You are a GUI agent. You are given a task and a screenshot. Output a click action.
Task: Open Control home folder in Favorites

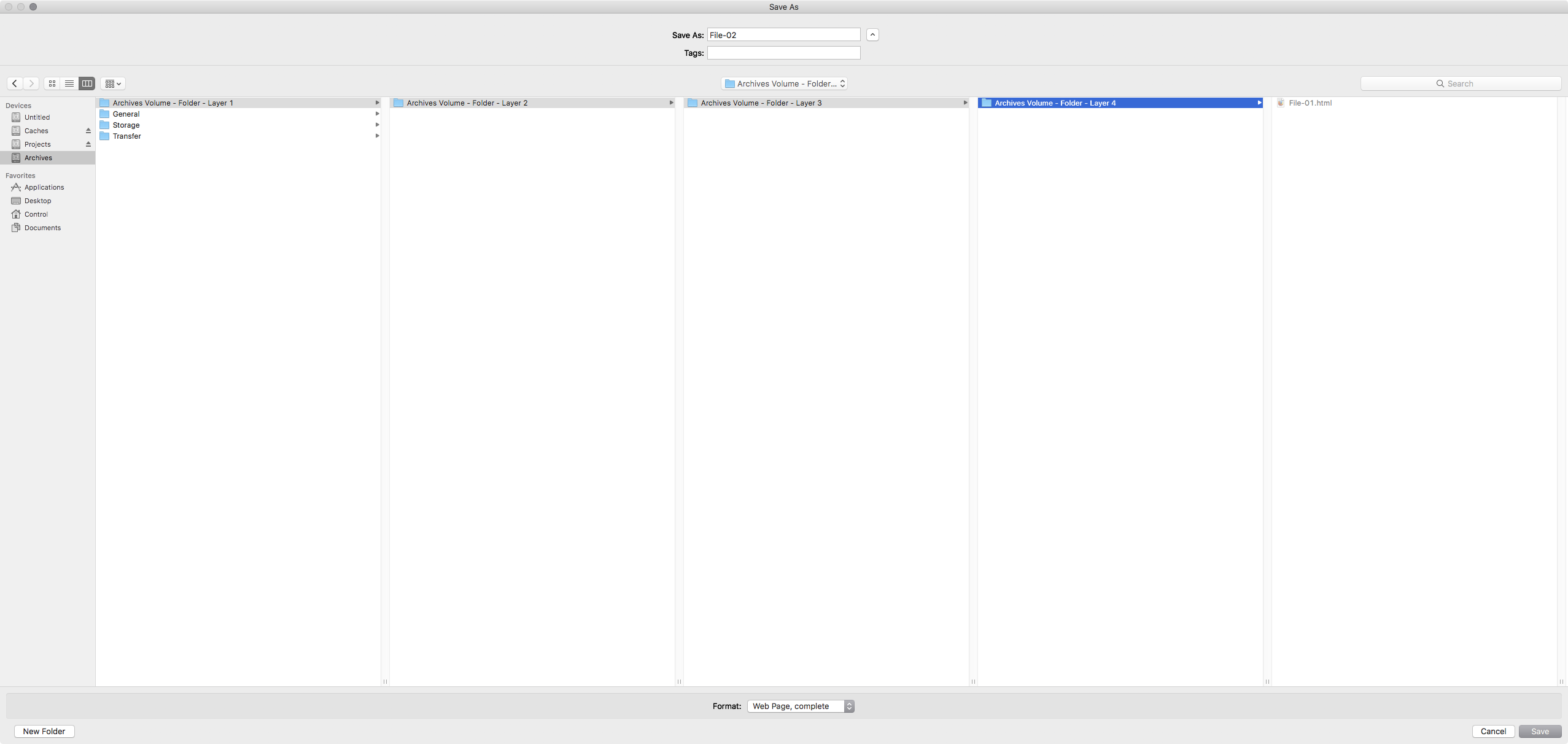[x=48, y=214]
